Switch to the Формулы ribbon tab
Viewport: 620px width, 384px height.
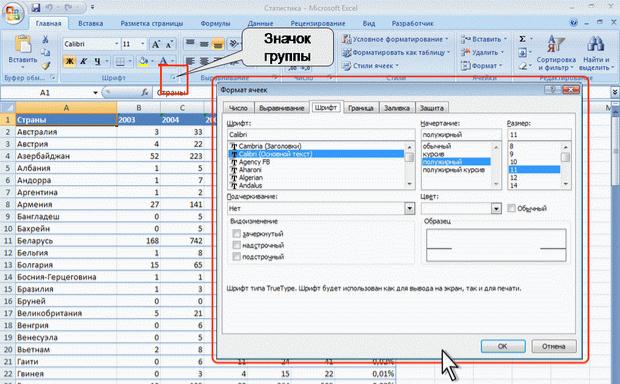pyautogui.click(x=215, y=23)
